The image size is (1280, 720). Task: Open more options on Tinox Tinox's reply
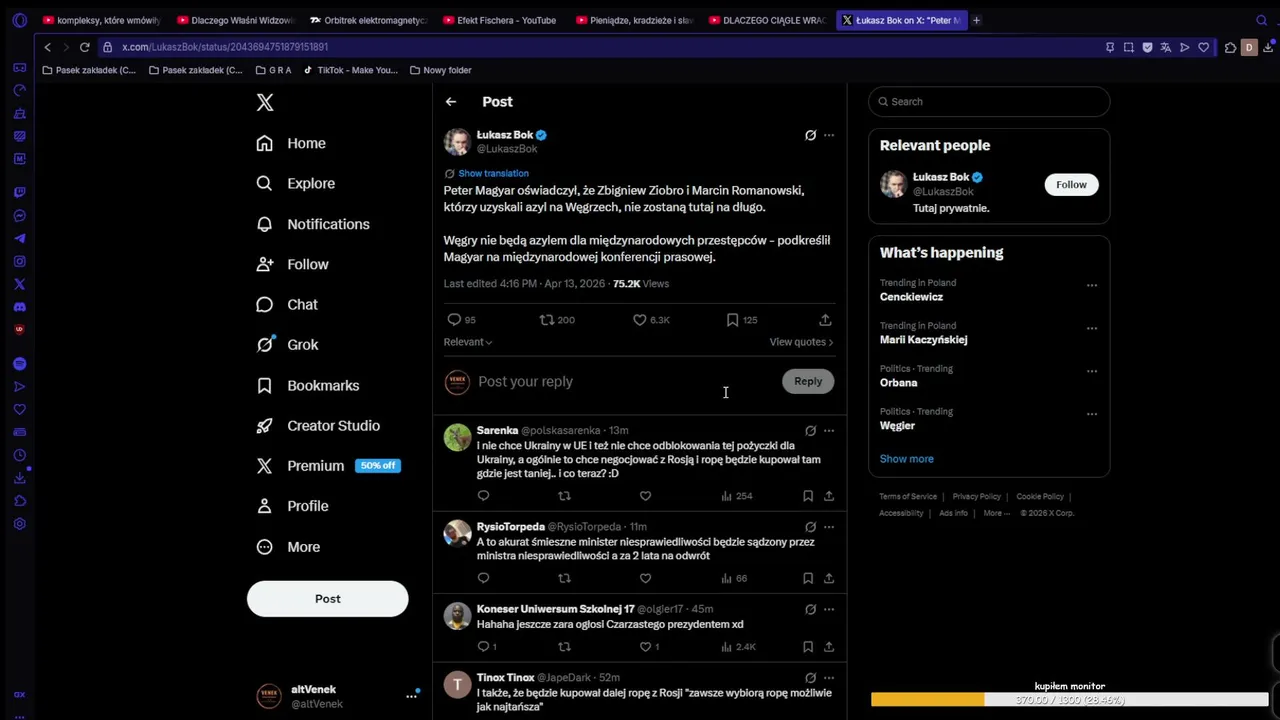829,678
